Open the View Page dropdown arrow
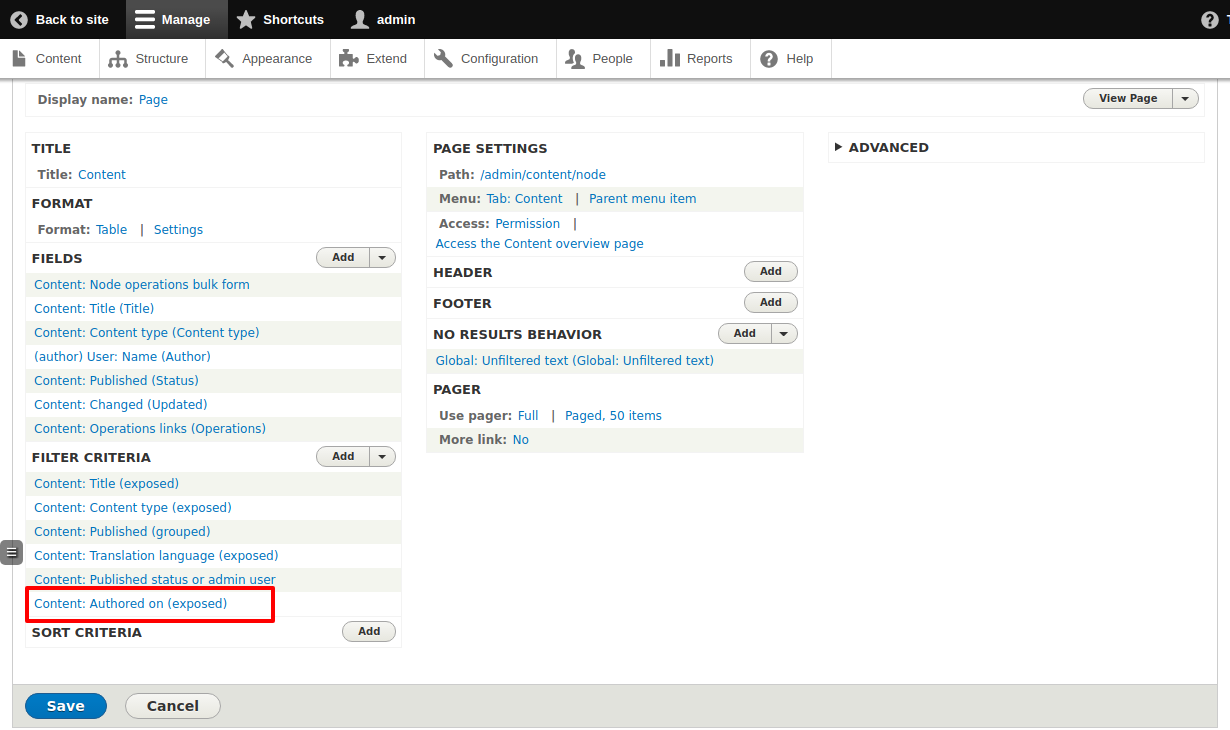This screenshot has height=730, width=1230. pyautogui.click(x=1185, y=98)
